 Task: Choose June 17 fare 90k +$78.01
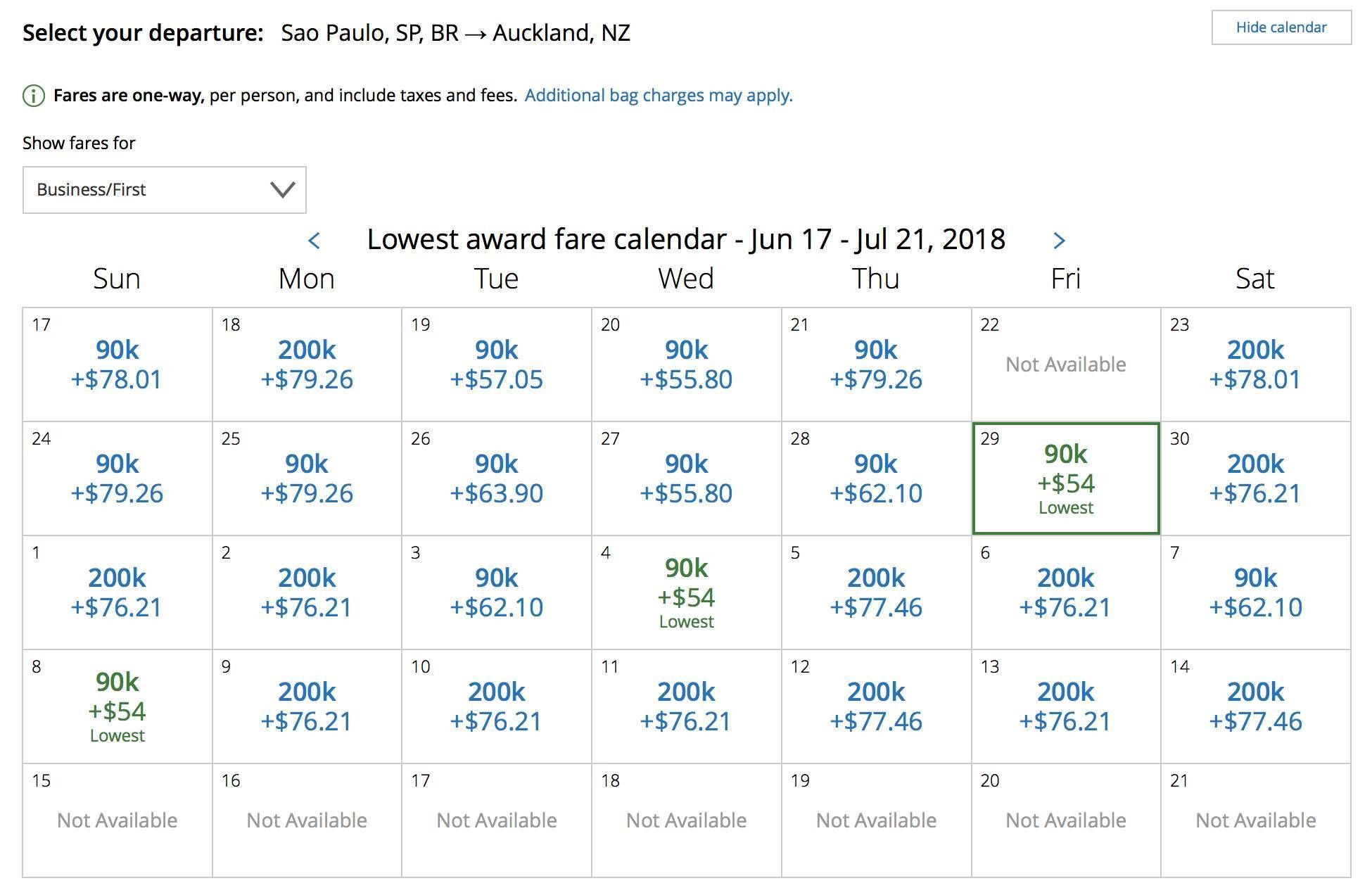(x=117, y=364)
